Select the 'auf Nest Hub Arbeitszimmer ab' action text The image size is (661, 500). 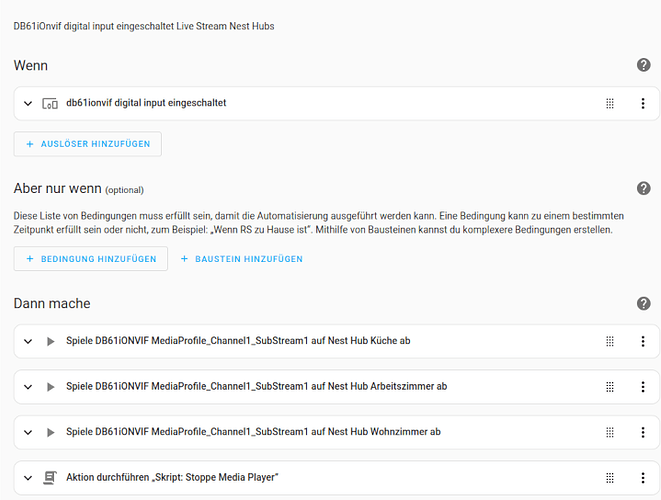pyautogui.click(x=379, y=386)
